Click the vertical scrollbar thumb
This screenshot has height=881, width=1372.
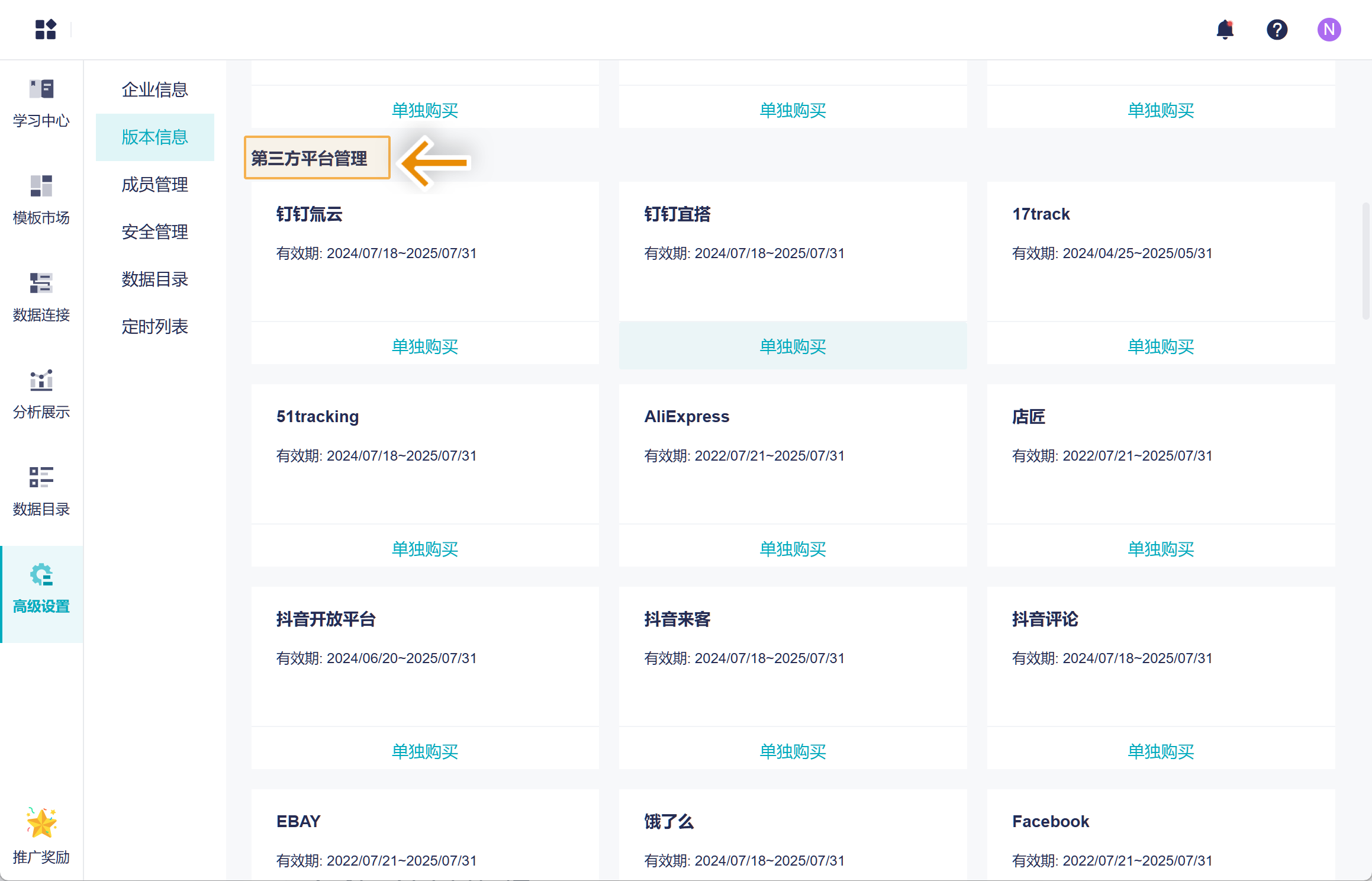[1365, 261]
